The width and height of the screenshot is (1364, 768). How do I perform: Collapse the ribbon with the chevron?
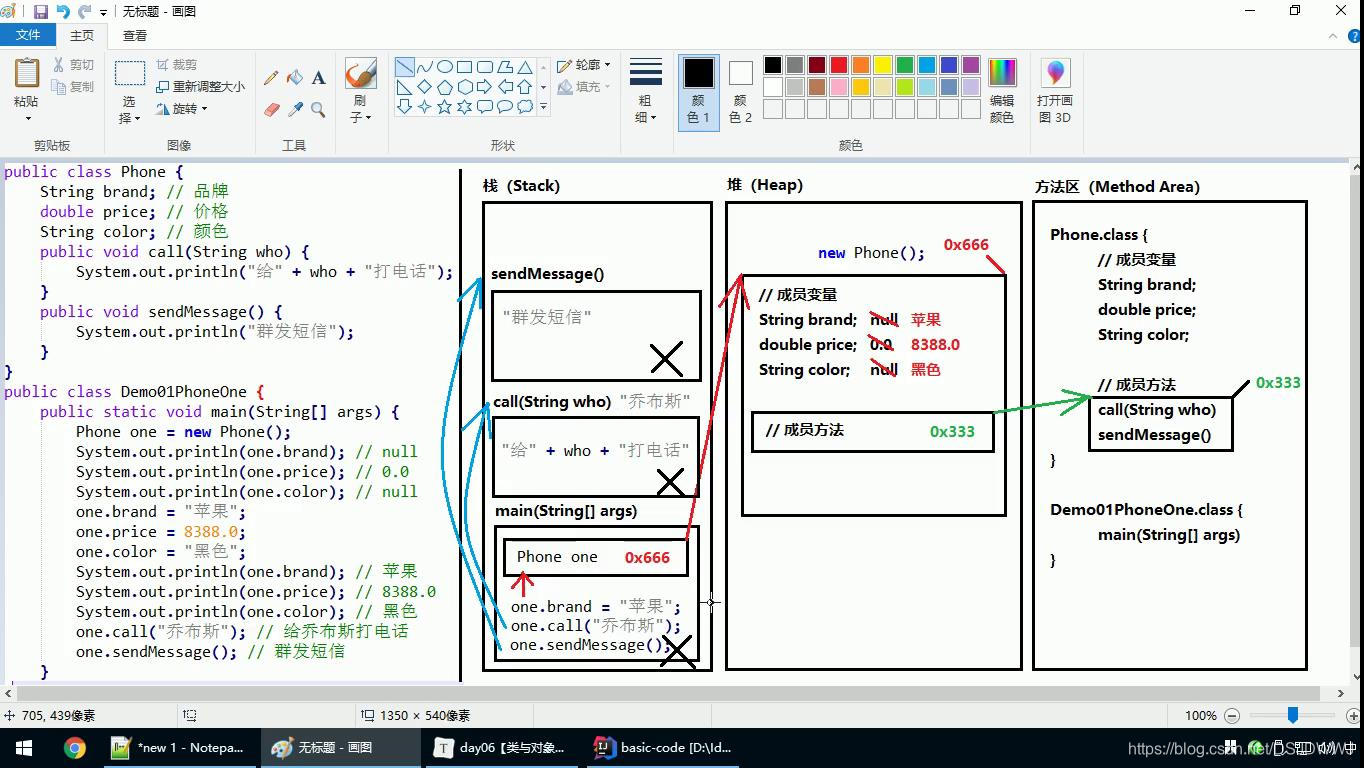pos(1332,35)
